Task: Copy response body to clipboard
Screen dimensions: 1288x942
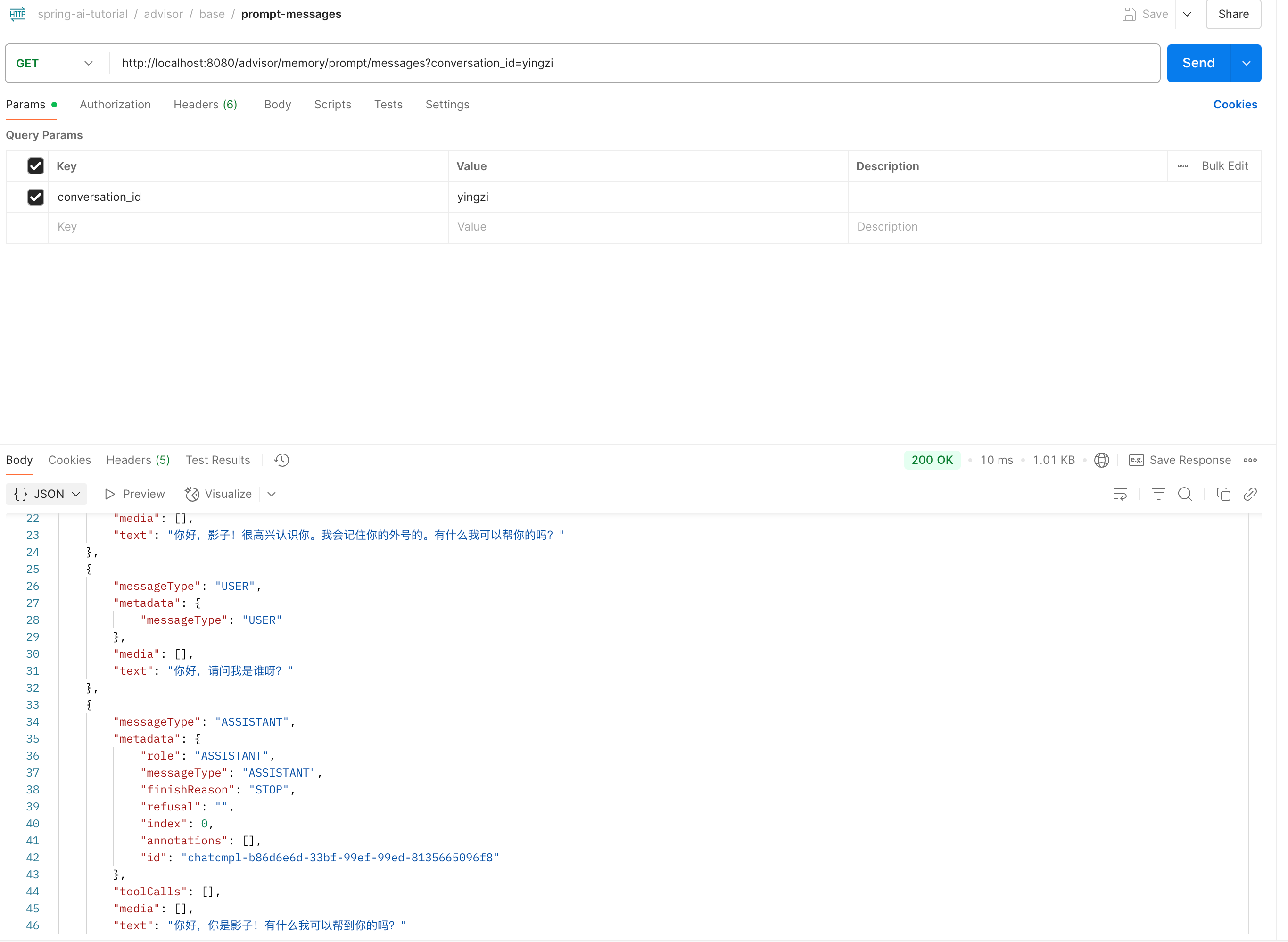Action: tap(1223, 495)
